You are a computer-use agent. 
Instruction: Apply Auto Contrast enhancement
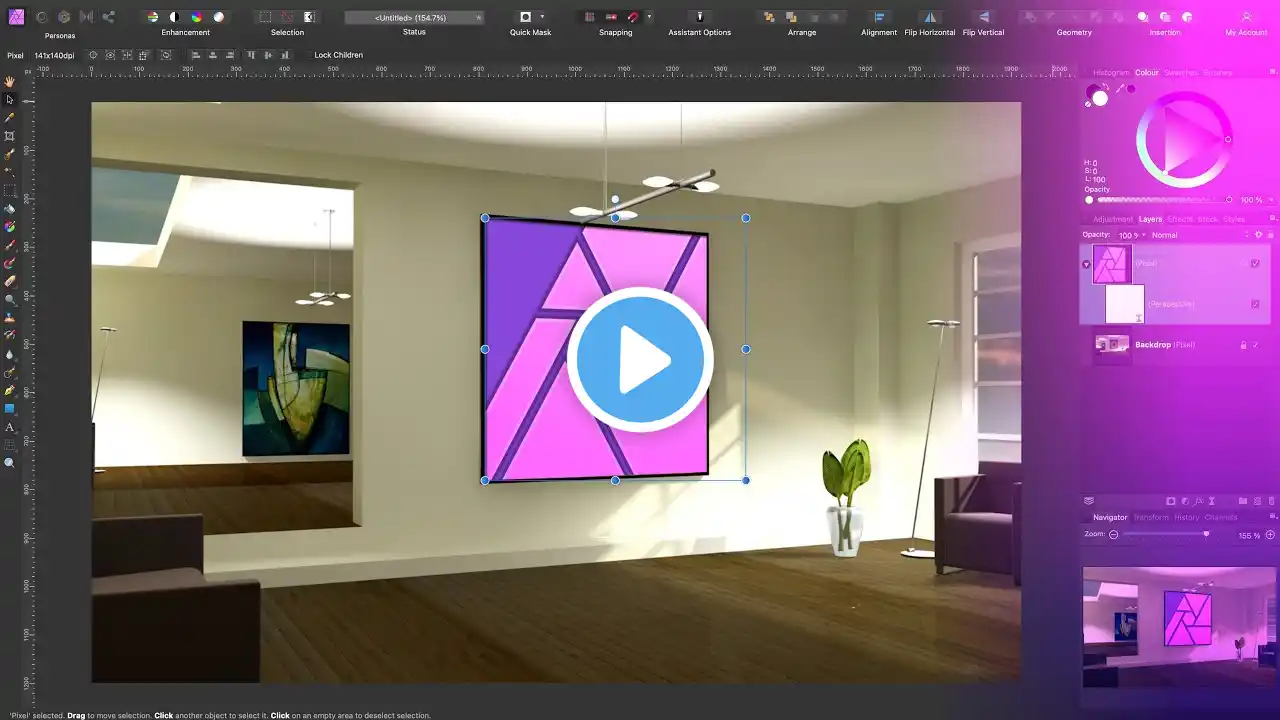click(174, 17)
